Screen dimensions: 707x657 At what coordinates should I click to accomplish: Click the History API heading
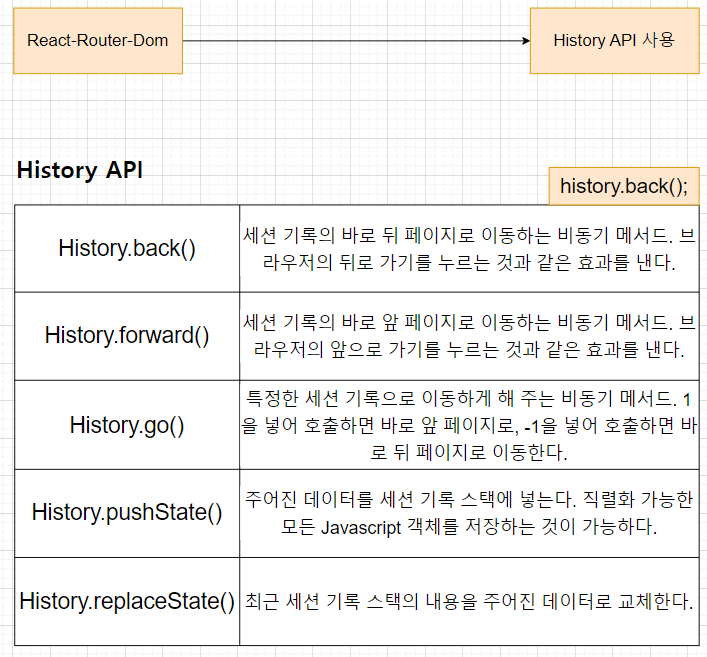[80, 170]
